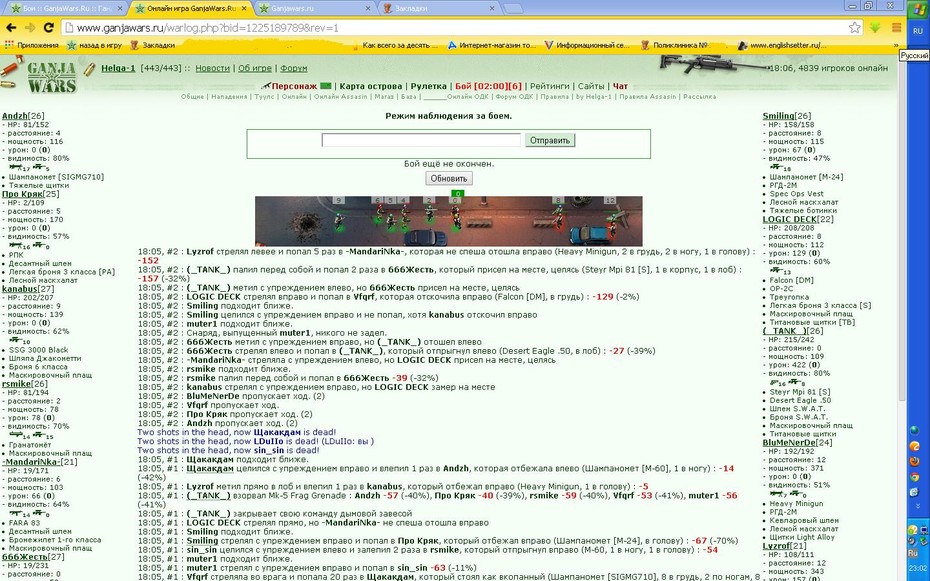Switch to the Ganjawars.ru tab
The image size is (930, 581).
[x=314, y=8]
